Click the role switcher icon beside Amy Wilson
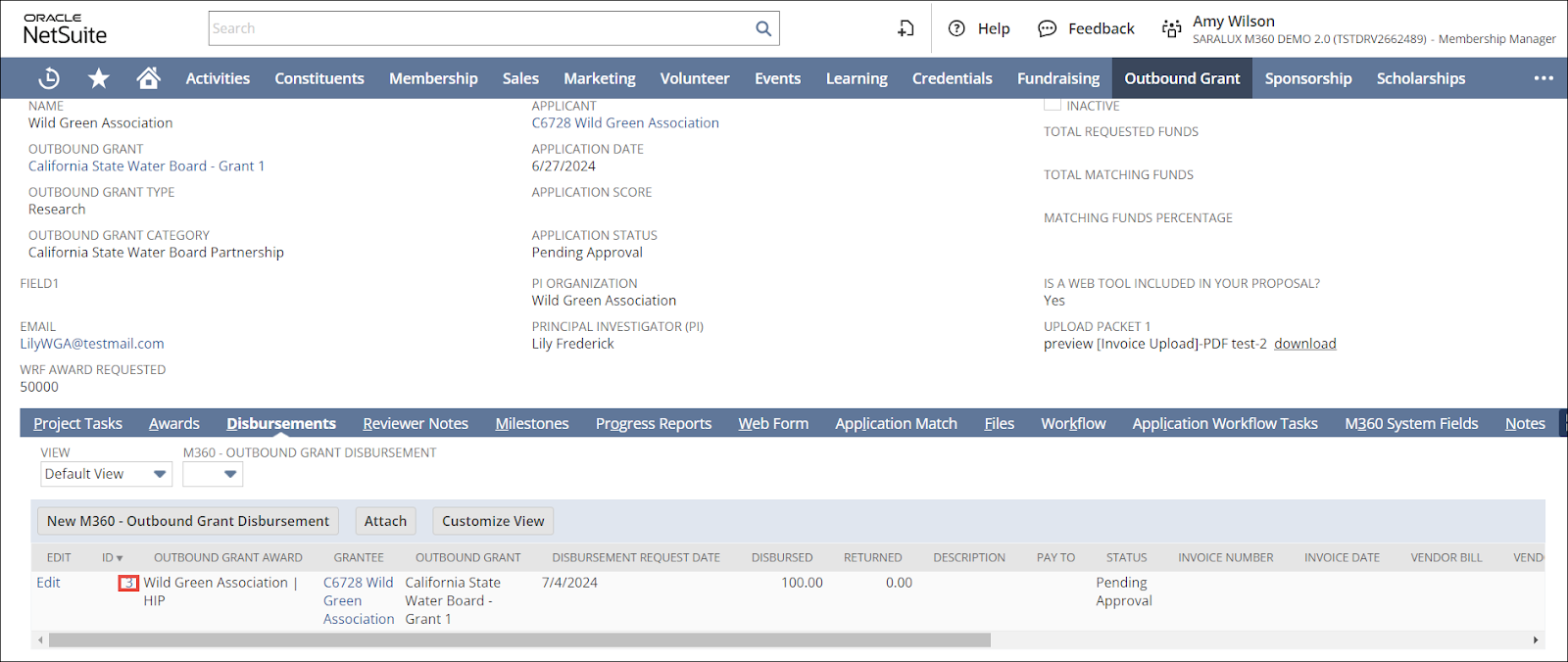 tap(1171, 28)
